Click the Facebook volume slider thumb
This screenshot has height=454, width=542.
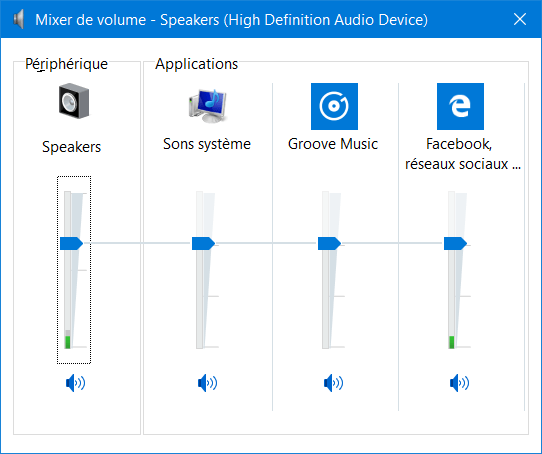[456, 243]
